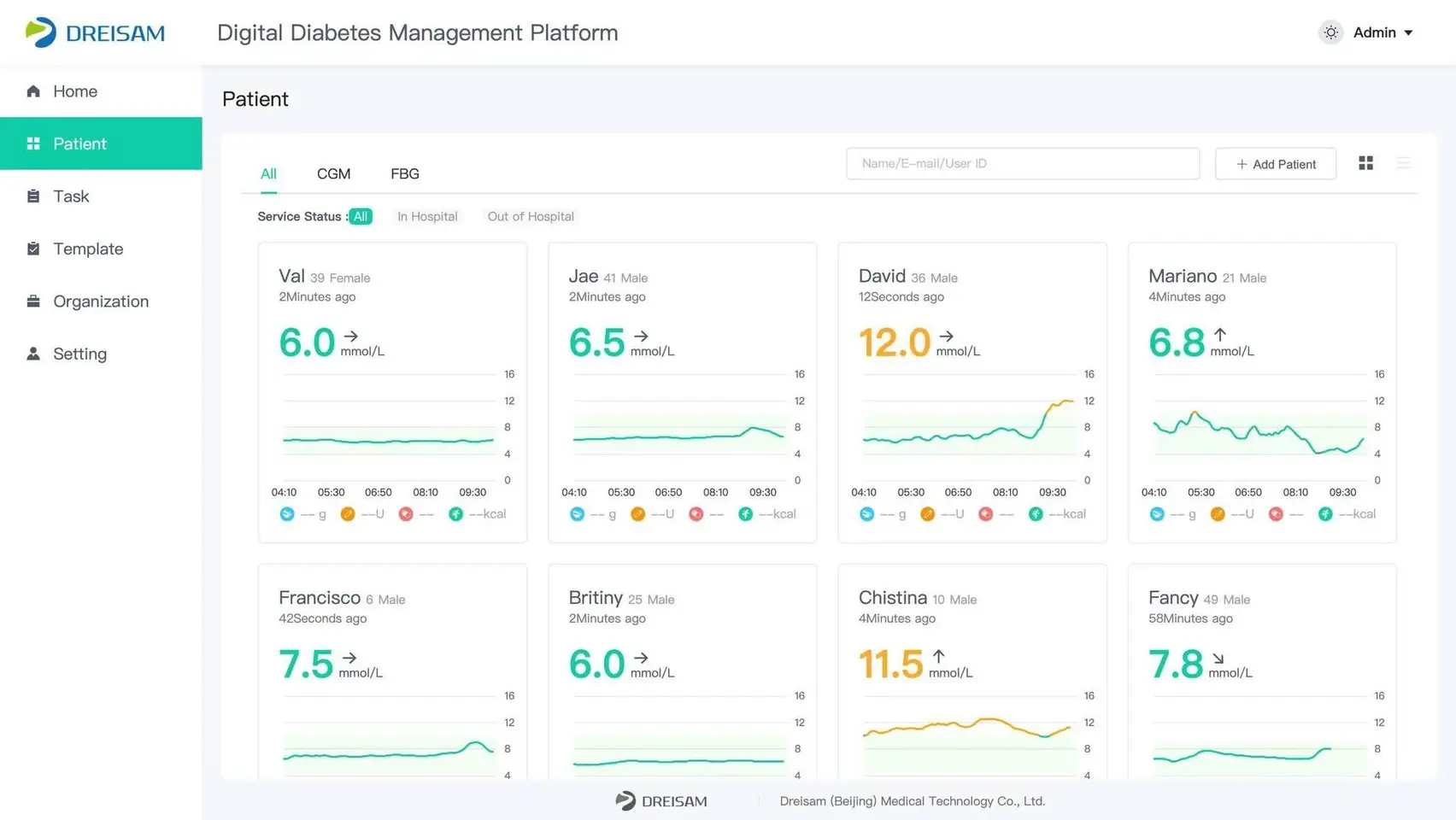This screenshot has width=1456, height=820.
Task: Click the Organization briefcase icon
Action: tap(33, 302)
